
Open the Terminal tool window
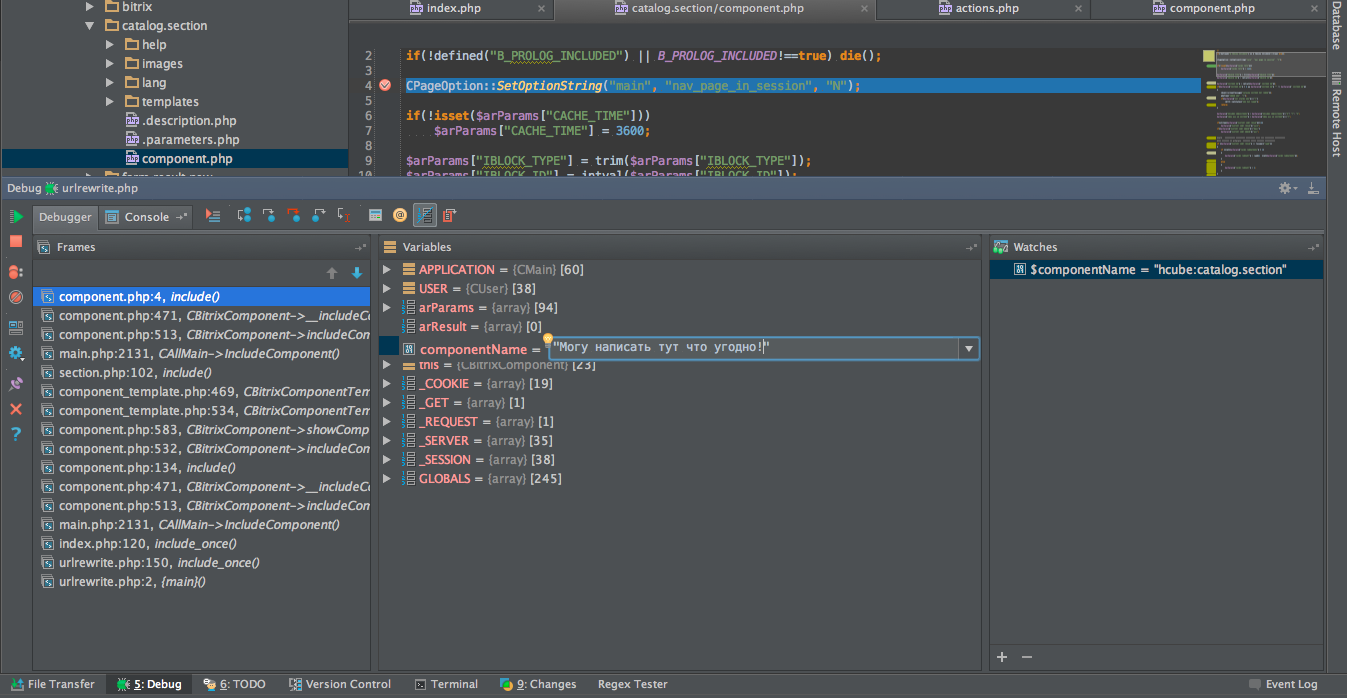coord(445,685)
